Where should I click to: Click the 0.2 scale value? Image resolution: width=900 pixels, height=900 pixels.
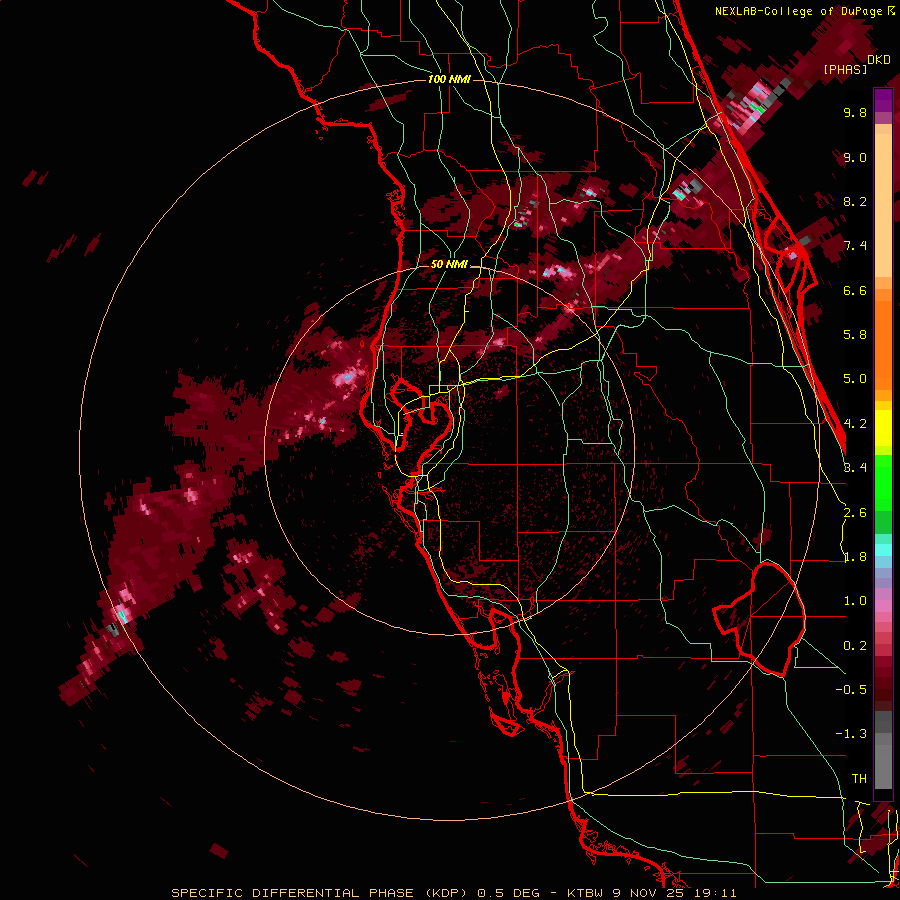(855, 646)
